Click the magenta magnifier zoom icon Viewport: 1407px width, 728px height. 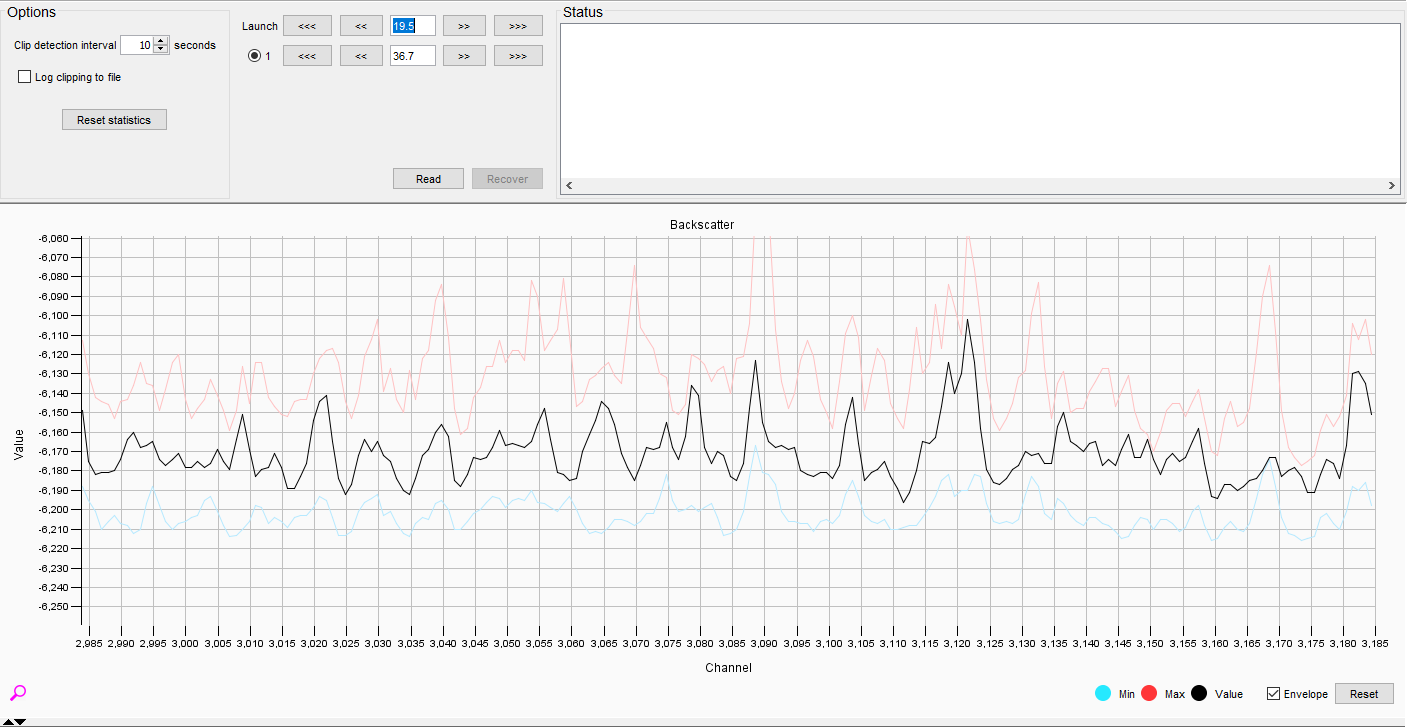(17, 693)
